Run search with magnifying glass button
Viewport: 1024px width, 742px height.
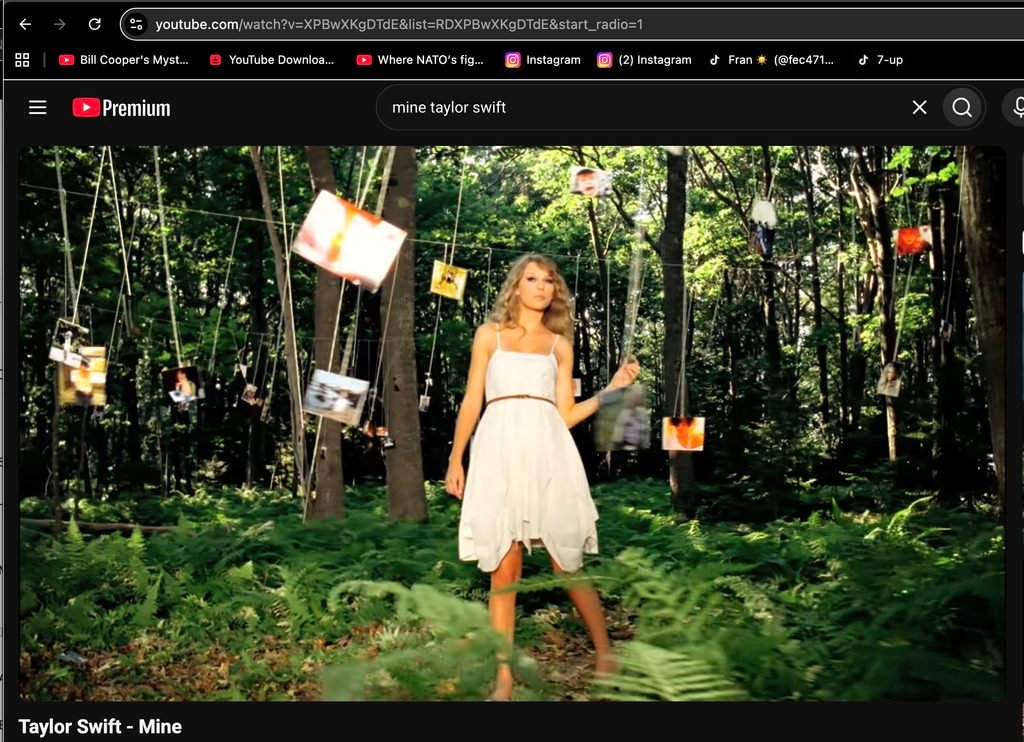[x=962, y=107]
